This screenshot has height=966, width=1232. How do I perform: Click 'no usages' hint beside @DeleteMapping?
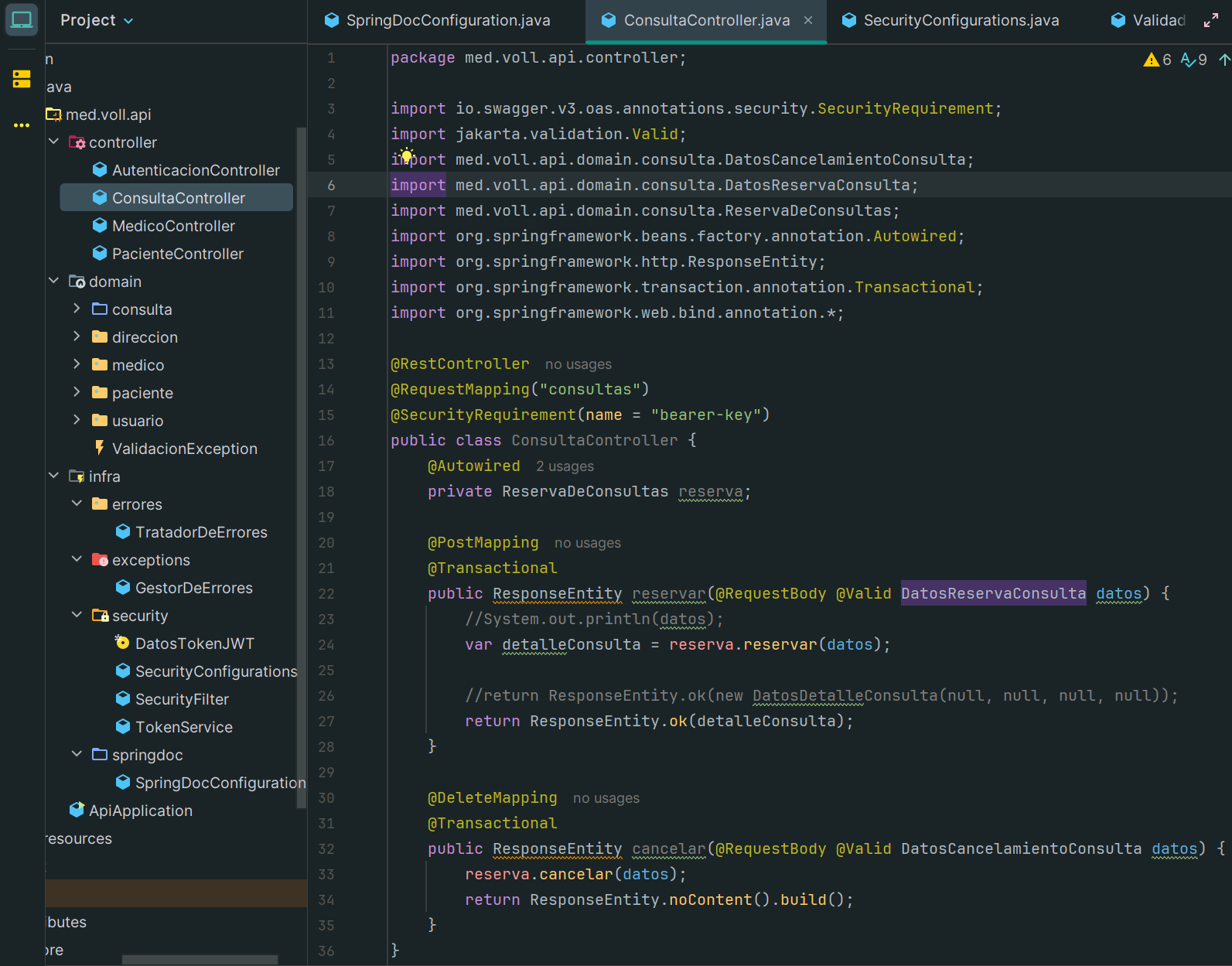point(606,798)
